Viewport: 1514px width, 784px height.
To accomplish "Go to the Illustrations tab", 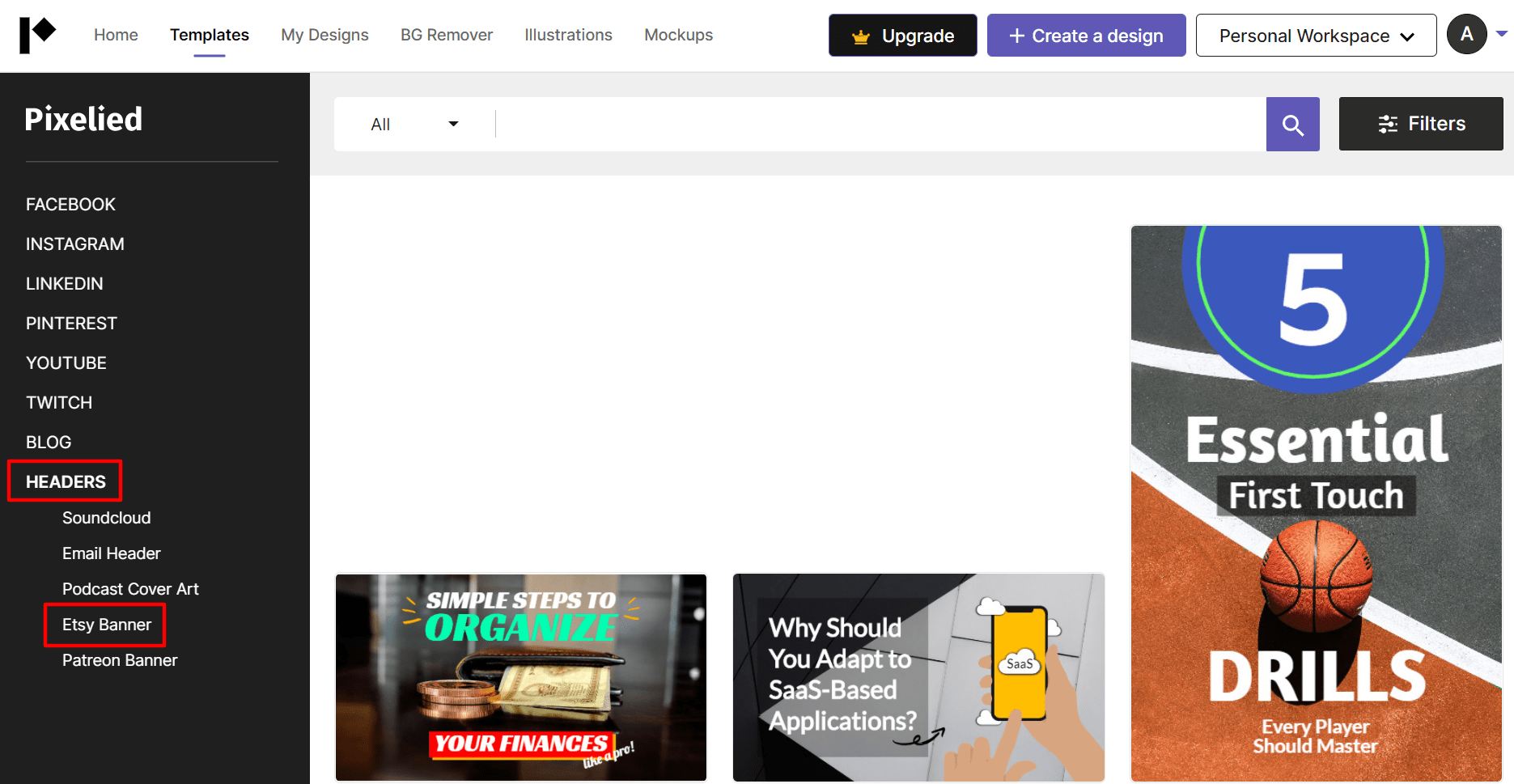I will click(x=568, y=35).
